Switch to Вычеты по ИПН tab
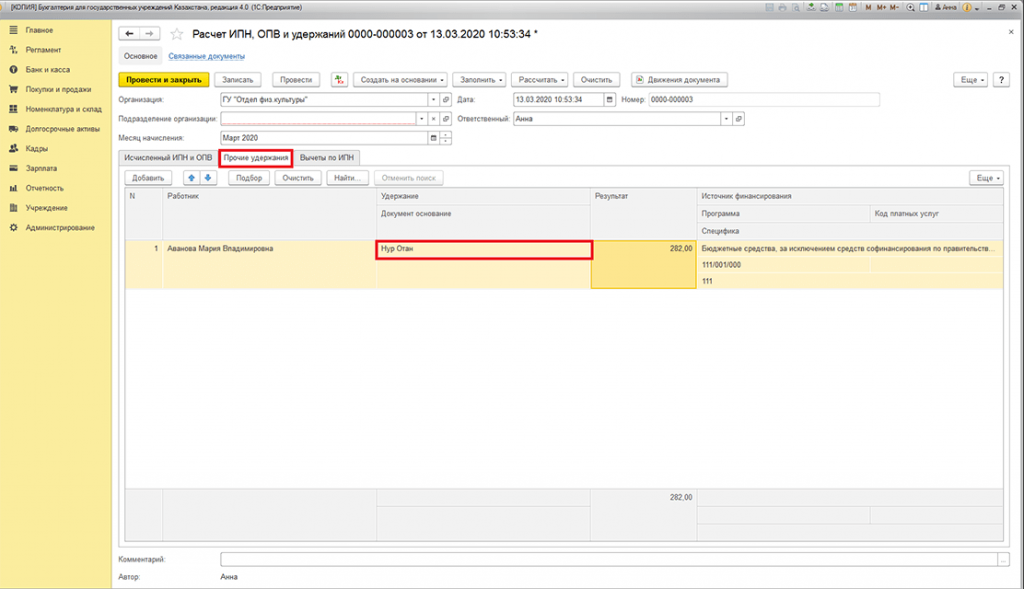This screenshot has width=1024, height=589. [326, 158]
